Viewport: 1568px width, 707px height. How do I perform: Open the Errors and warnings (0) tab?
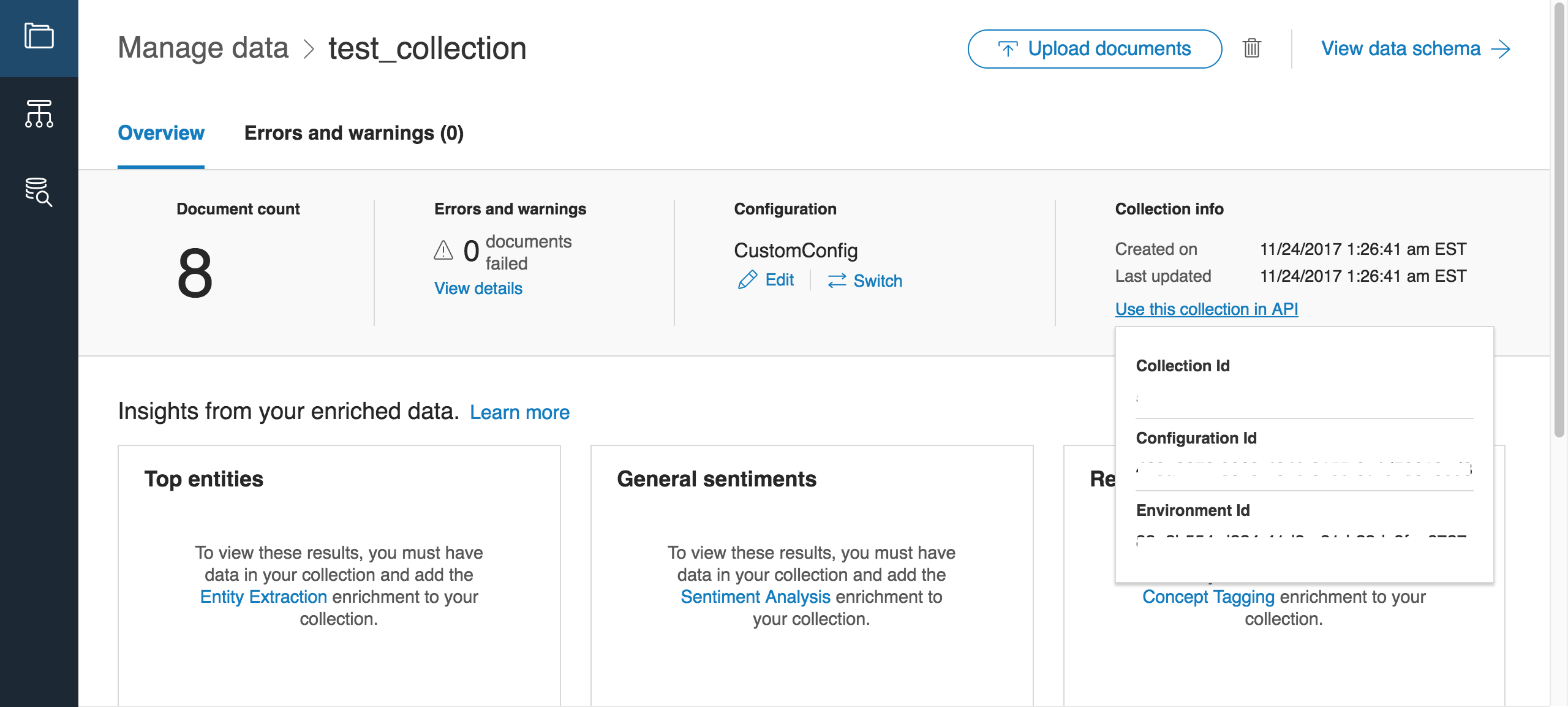pyautogui.click(x=353, y=133)
